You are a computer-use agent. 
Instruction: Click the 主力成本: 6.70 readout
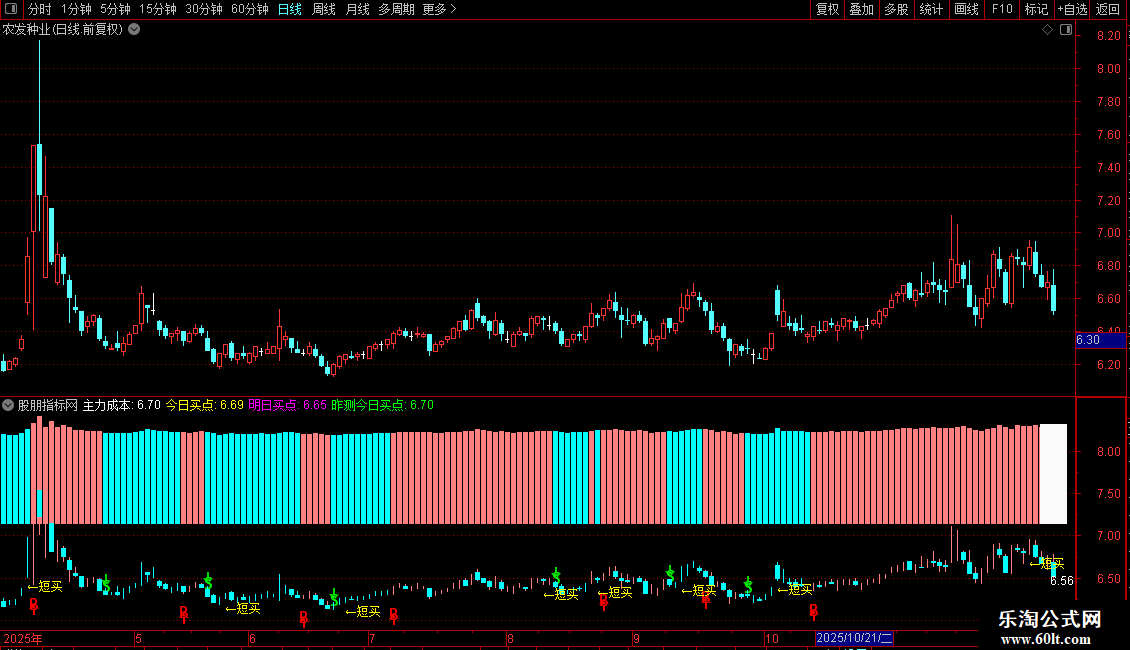pyautogui.click(x=122, y=405)
